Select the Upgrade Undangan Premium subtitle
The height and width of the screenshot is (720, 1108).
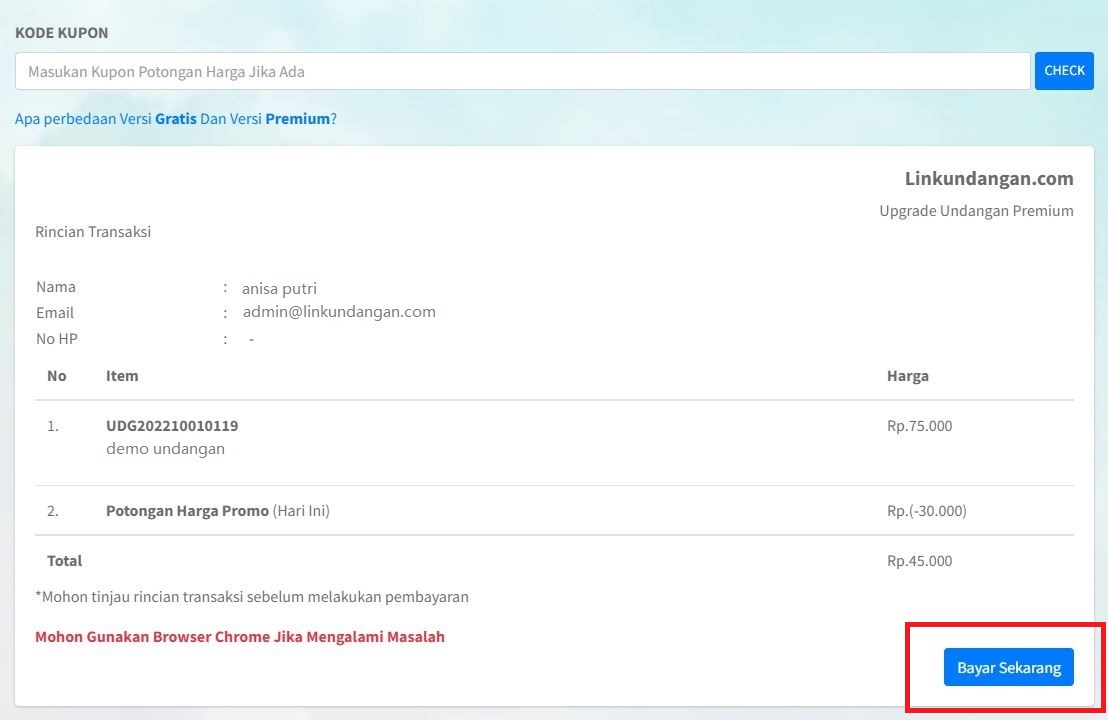point(976,211)
